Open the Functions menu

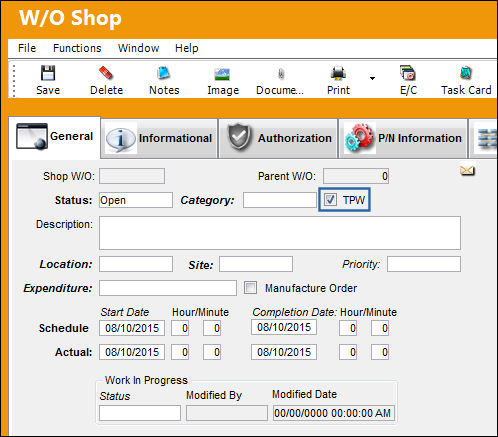(x=77, y=48)
